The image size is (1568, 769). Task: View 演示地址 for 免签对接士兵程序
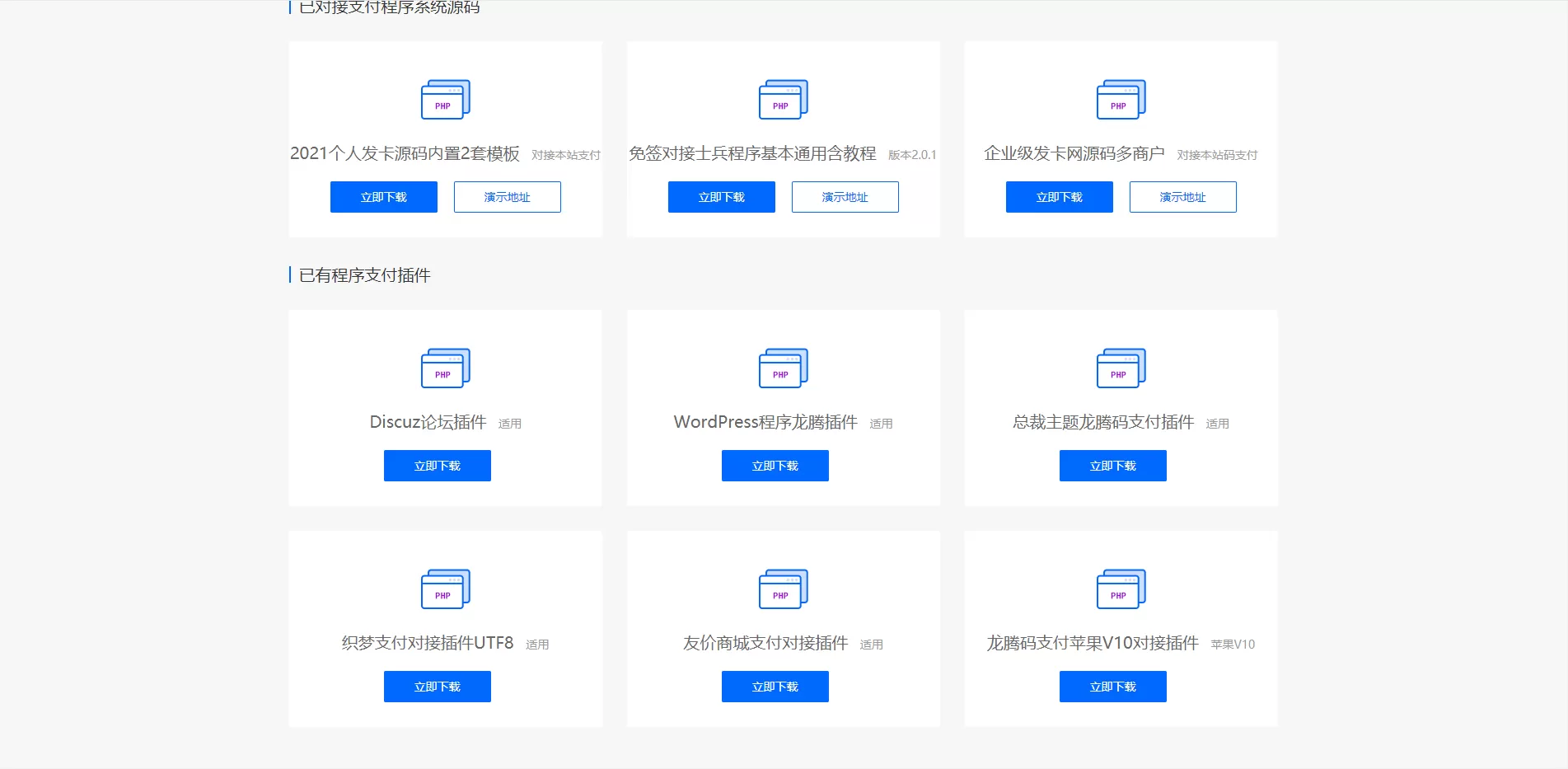pyautogui.click(x=845, y=197)
